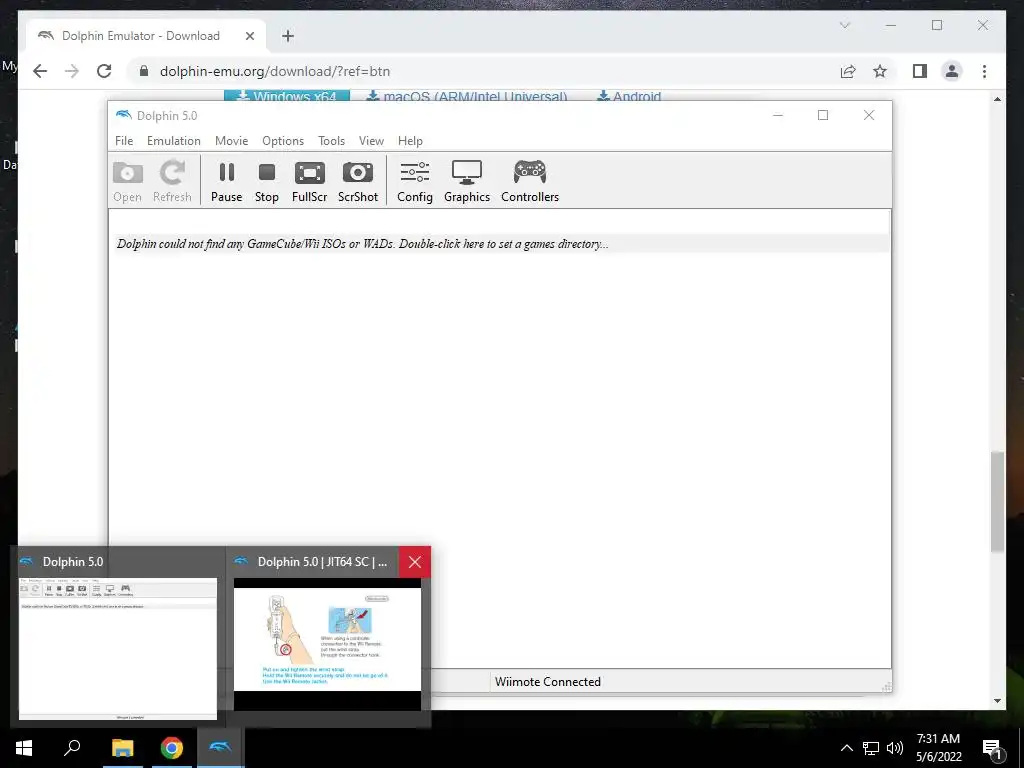View site security lock icon
Image resolution: width=1024 pixels, height=768 pixels.
coord(144,71)
